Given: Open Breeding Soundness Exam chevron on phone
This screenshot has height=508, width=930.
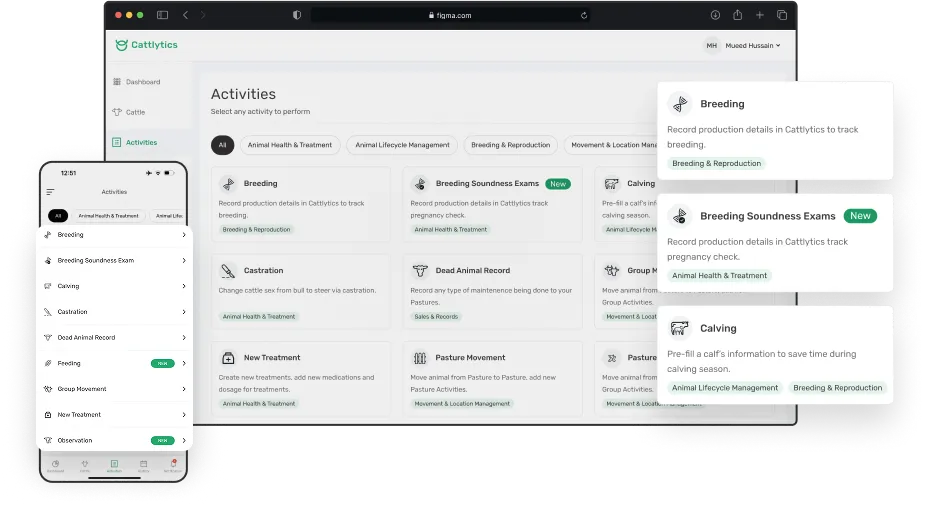Looking at the screenshot, I should point(184,261).
